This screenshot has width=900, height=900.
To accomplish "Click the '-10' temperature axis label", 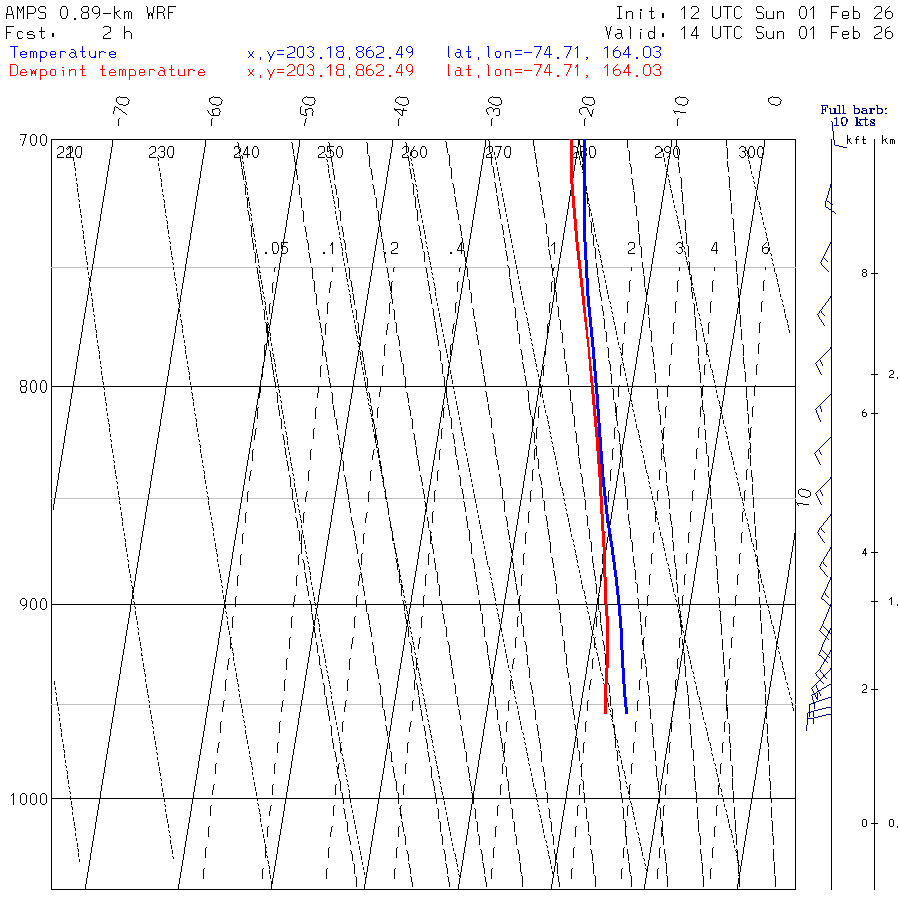I will (681, 111).
